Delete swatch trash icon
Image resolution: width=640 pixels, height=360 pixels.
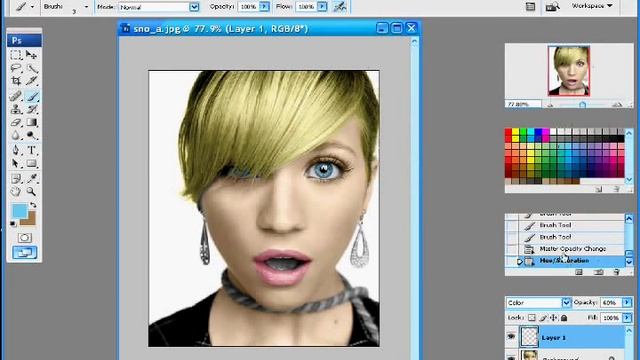(616, 189)
